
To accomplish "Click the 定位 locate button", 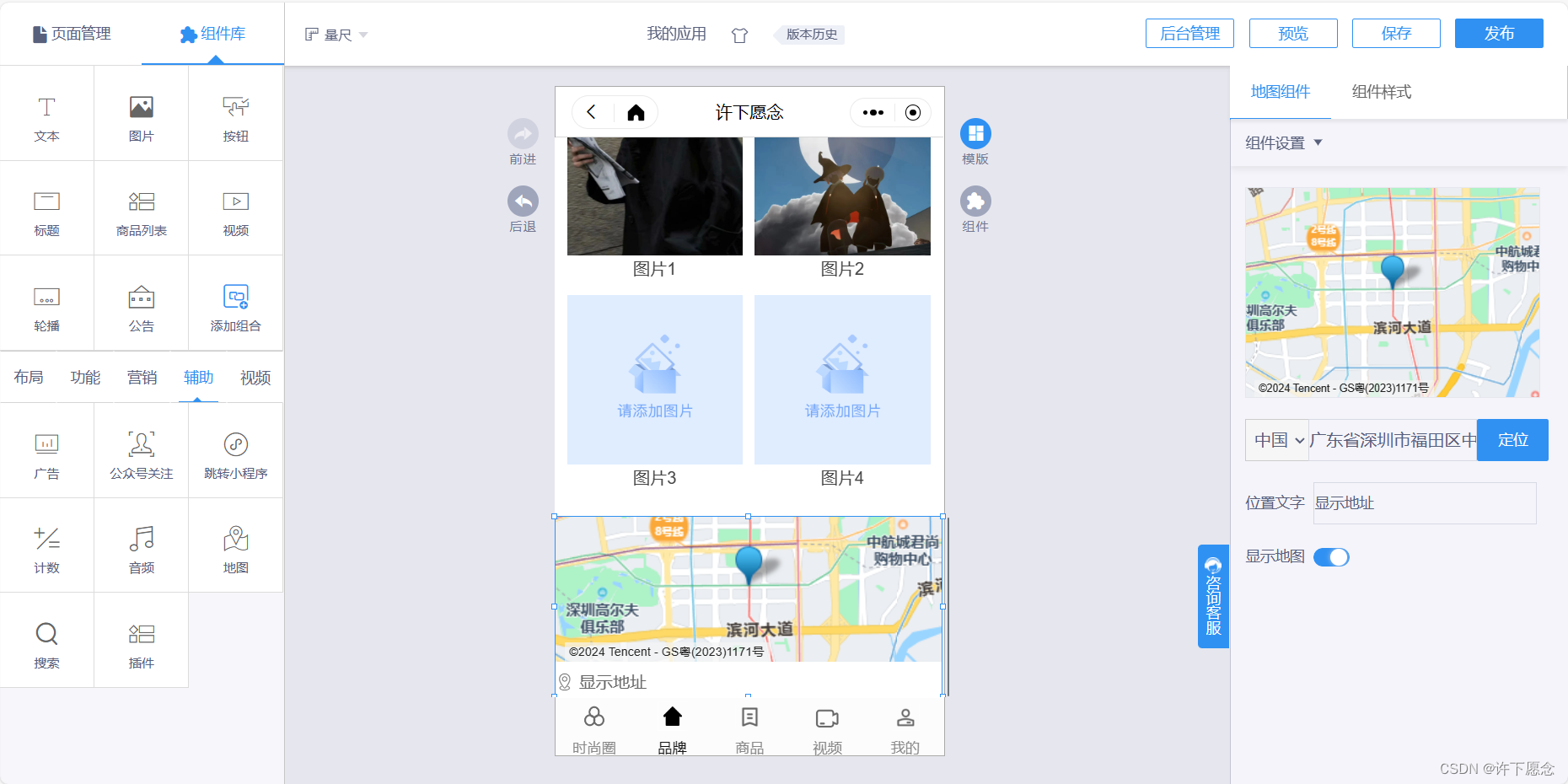I will click(1512, 440).
